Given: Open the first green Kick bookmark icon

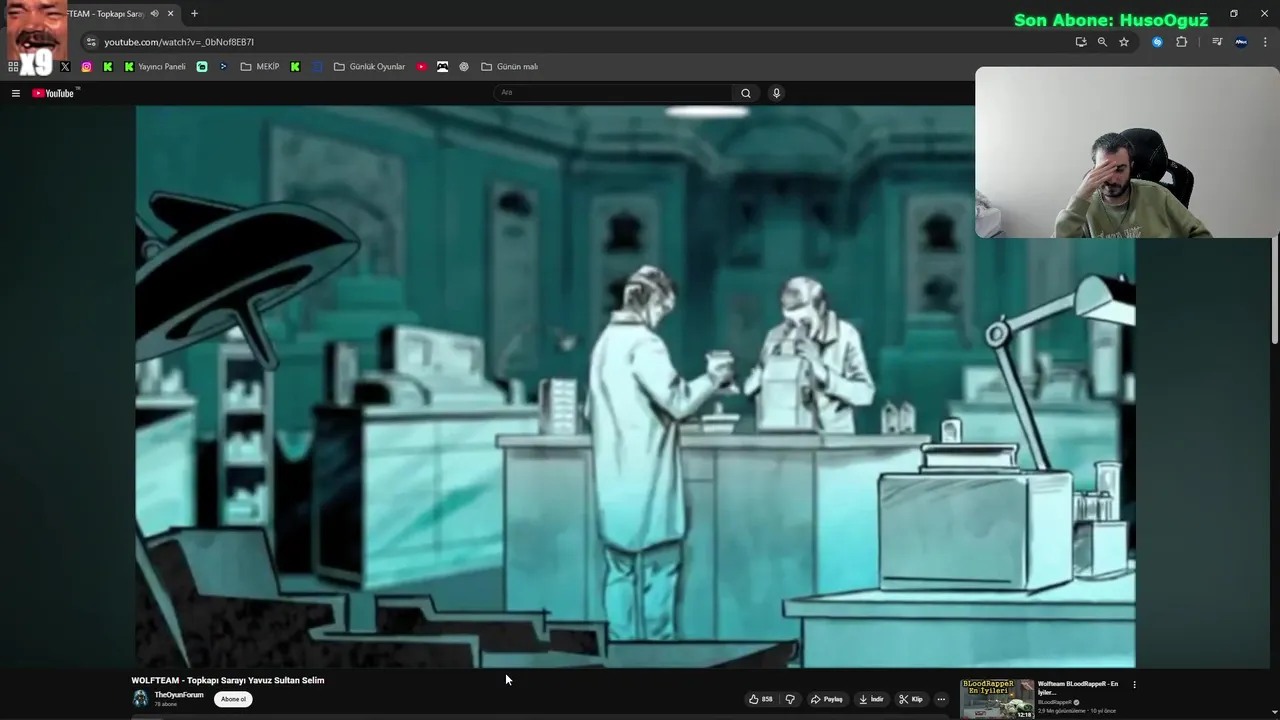Looking at the screenshot, I should pyautogui.click(x=108, y=67).
